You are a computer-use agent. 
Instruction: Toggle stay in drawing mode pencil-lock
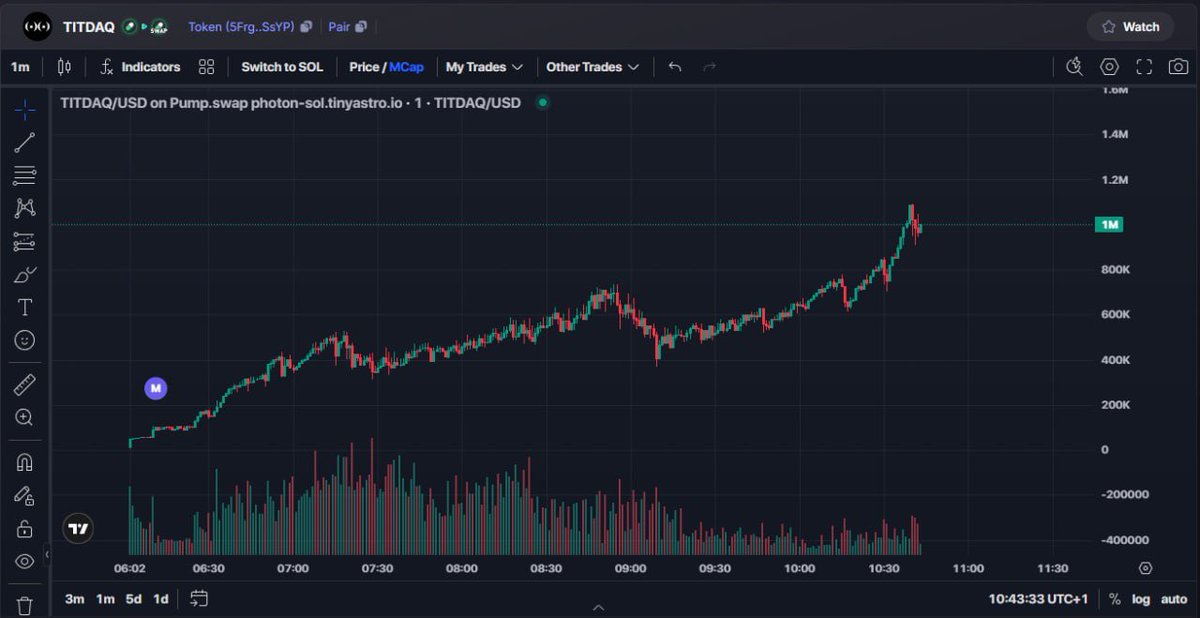tap(25, 496)
